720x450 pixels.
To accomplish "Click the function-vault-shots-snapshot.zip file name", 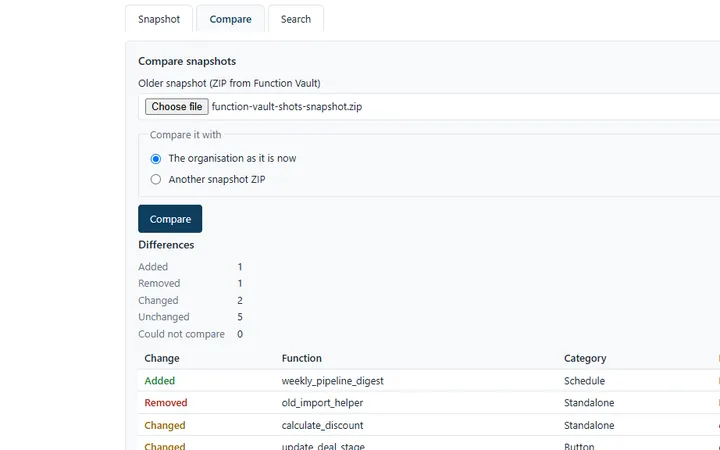I will pyautogui.click(x=287, y=107).
